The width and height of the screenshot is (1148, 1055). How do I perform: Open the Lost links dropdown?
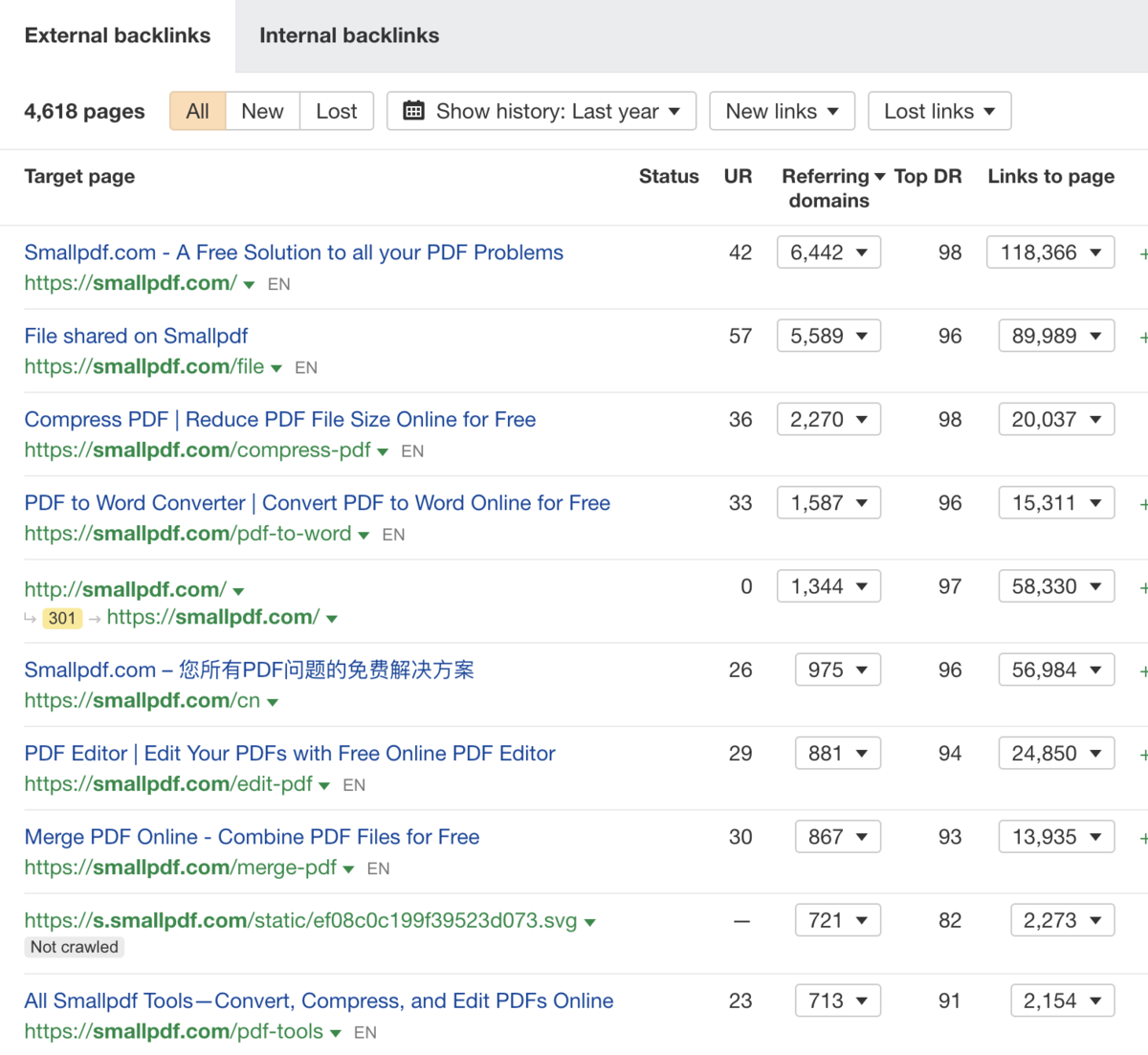pos(938,111)
